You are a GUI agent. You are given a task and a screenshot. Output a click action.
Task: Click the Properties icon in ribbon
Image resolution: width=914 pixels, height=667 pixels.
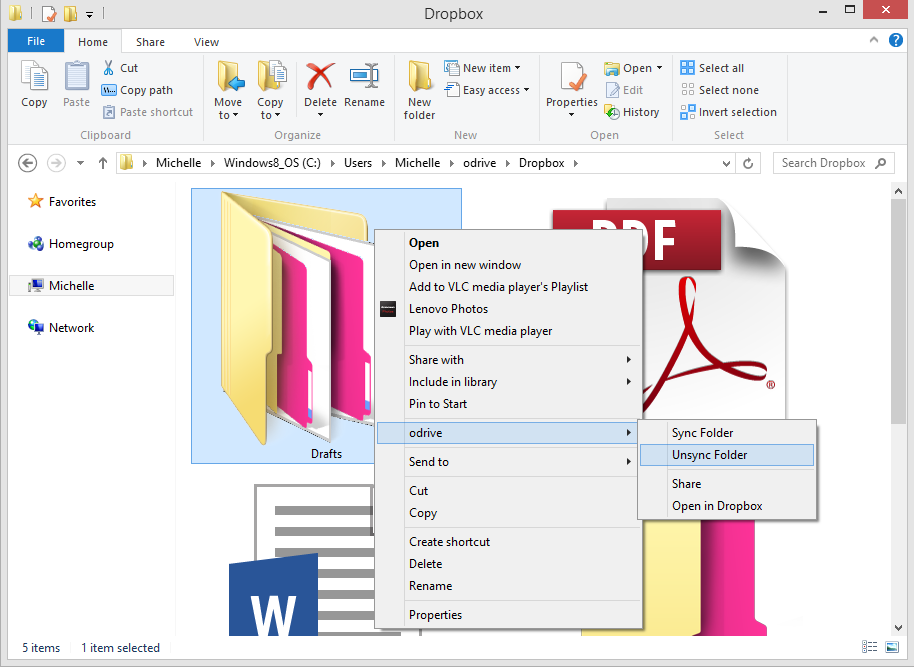pos(572,76)
